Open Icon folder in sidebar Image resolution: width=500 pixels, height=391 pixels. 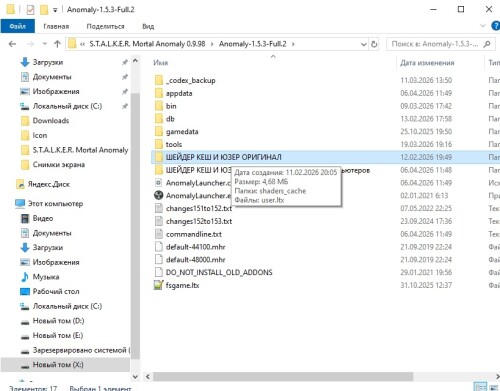point(40,135)
